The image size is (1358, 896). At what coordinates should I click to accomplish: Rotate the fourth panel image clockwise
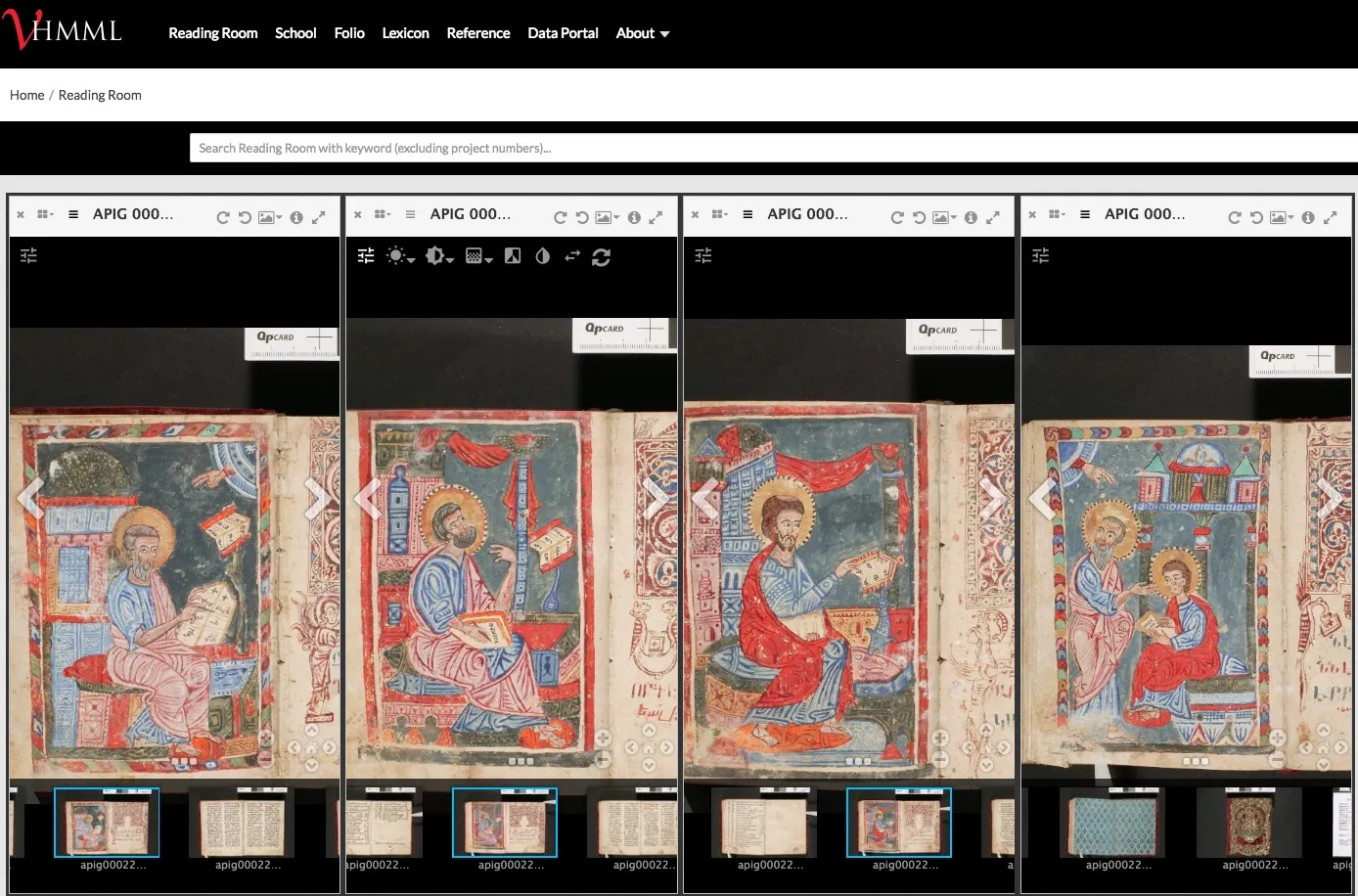[x=1235, y=217]
